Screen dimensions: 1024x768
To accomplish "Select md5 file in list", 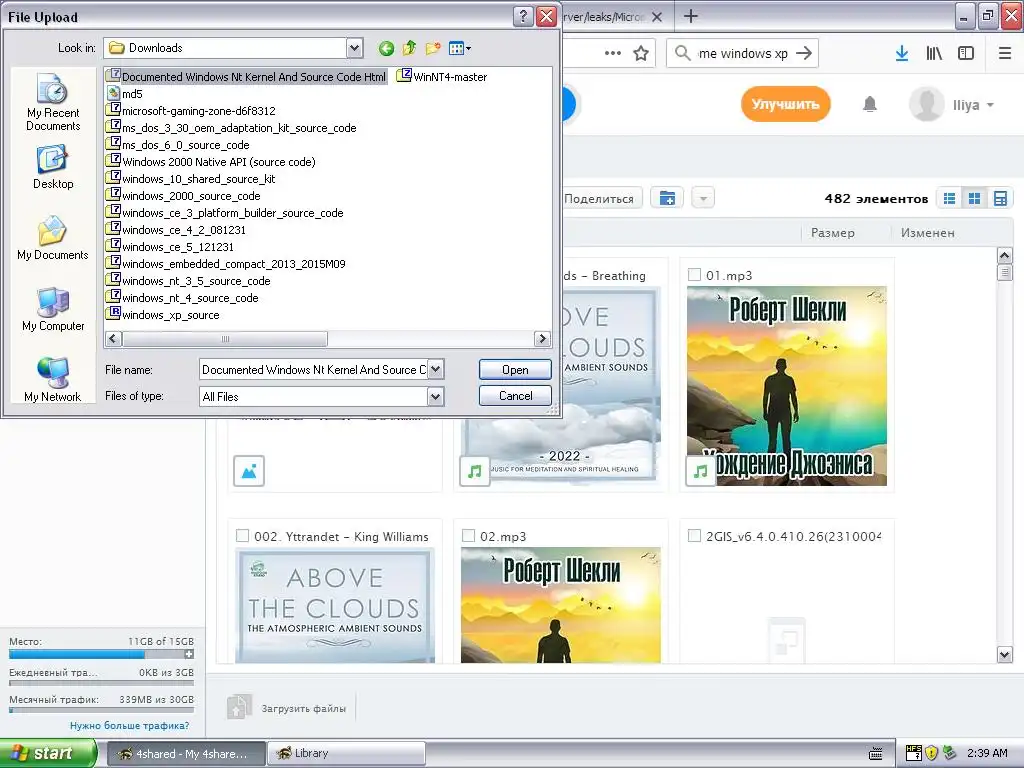I will point(125,93).
